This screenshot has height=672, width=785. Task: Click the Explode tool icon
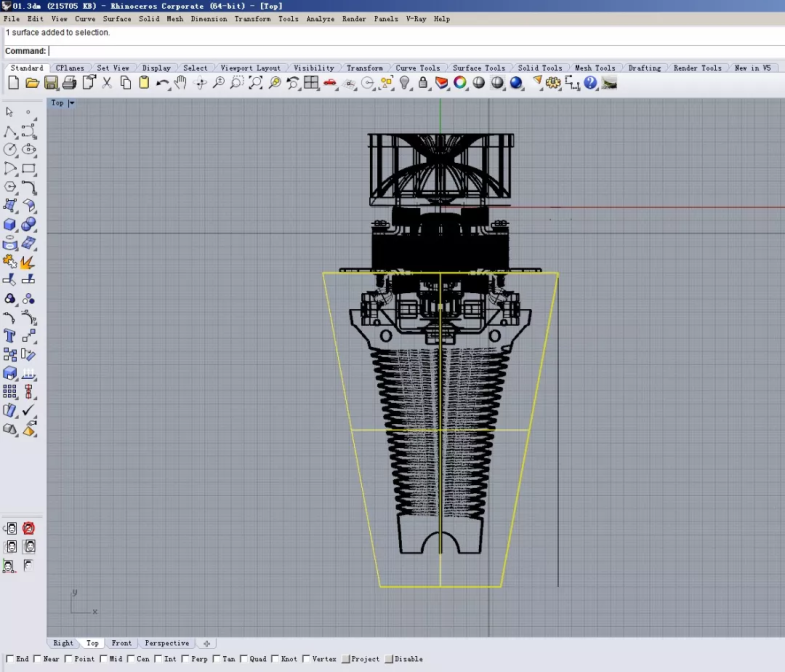[x=29, y=262]
